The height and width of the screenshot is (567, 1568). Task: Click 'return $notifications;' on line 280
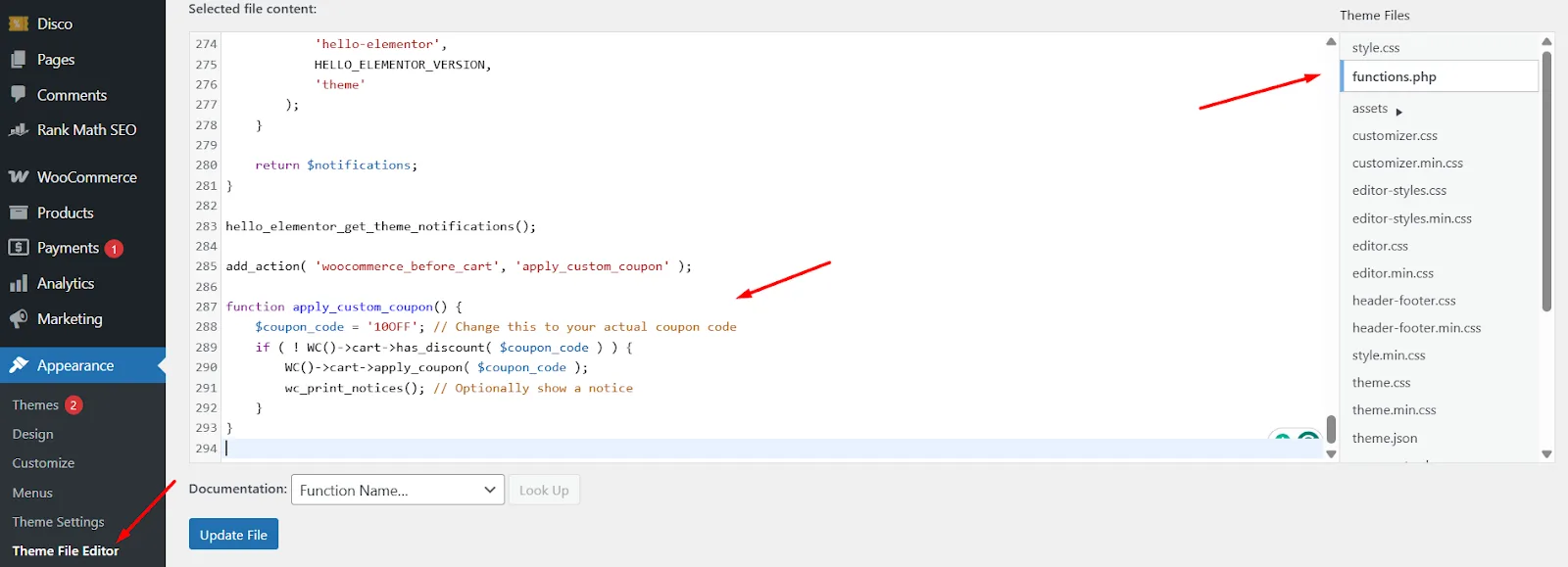pos(336,165)
